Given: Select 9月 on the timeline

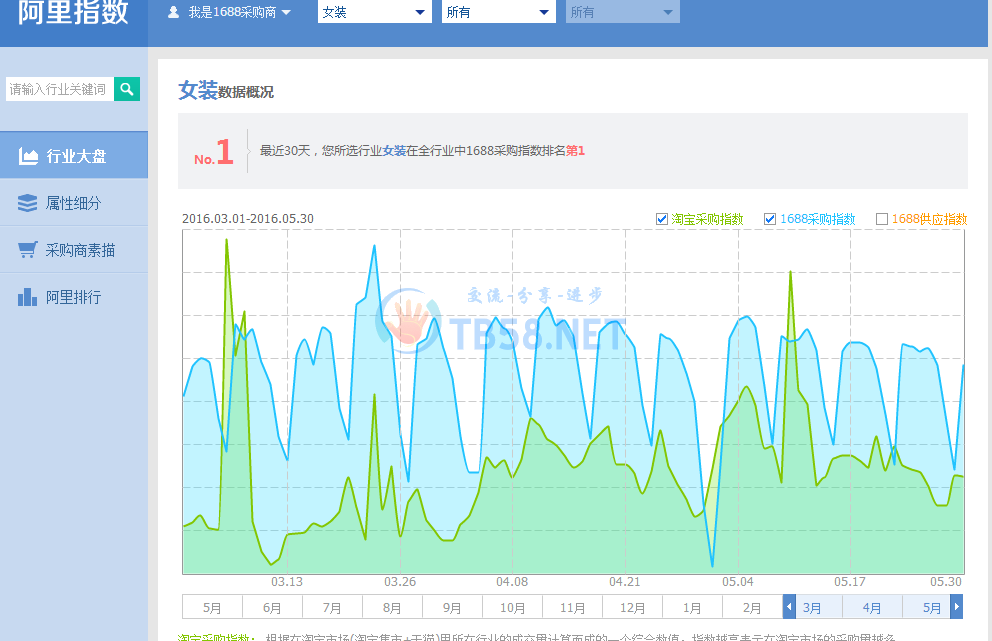Looking at the screenshot, I should 452,607.
